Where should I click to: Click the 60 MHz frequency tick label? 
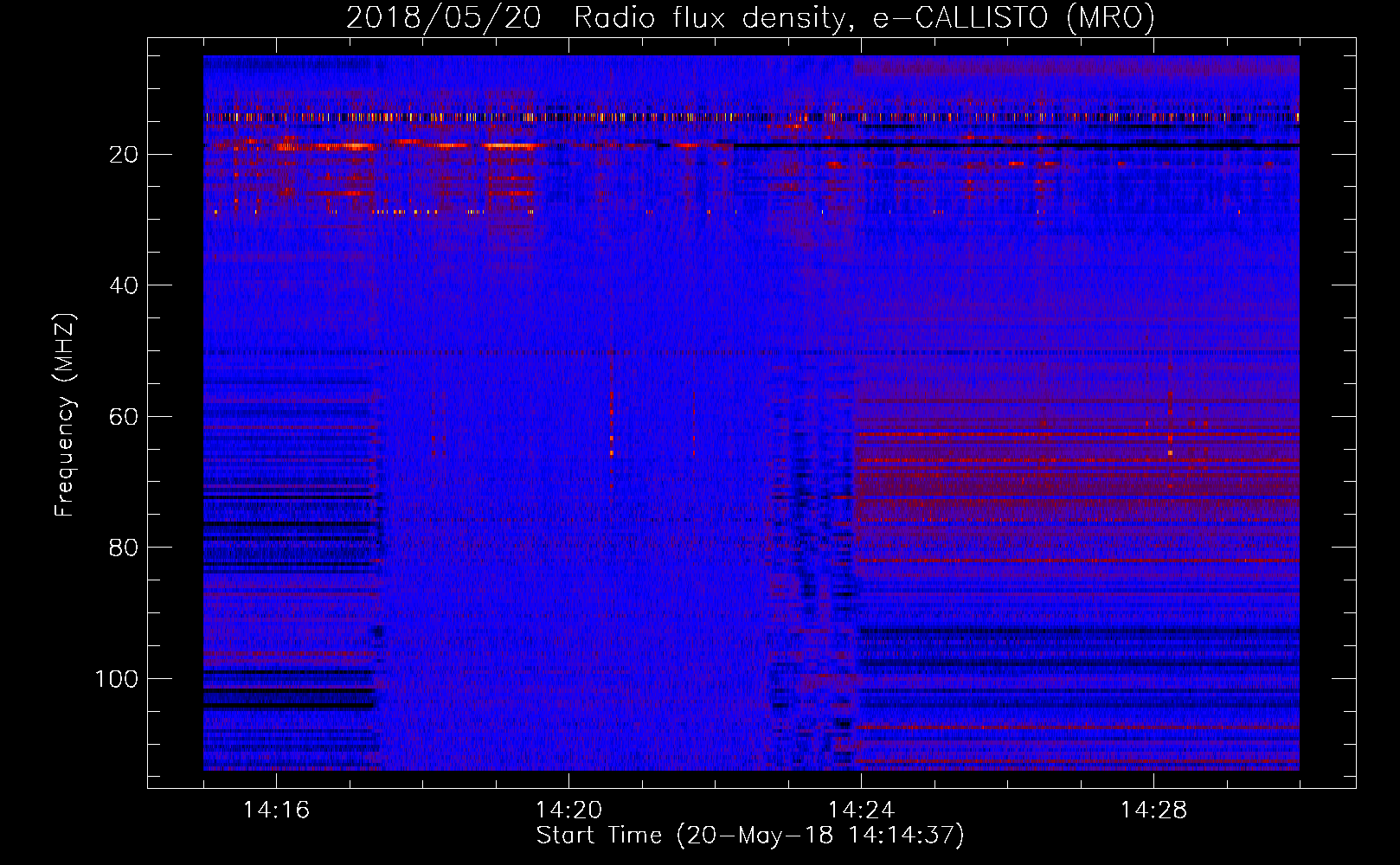pos(124,417)
